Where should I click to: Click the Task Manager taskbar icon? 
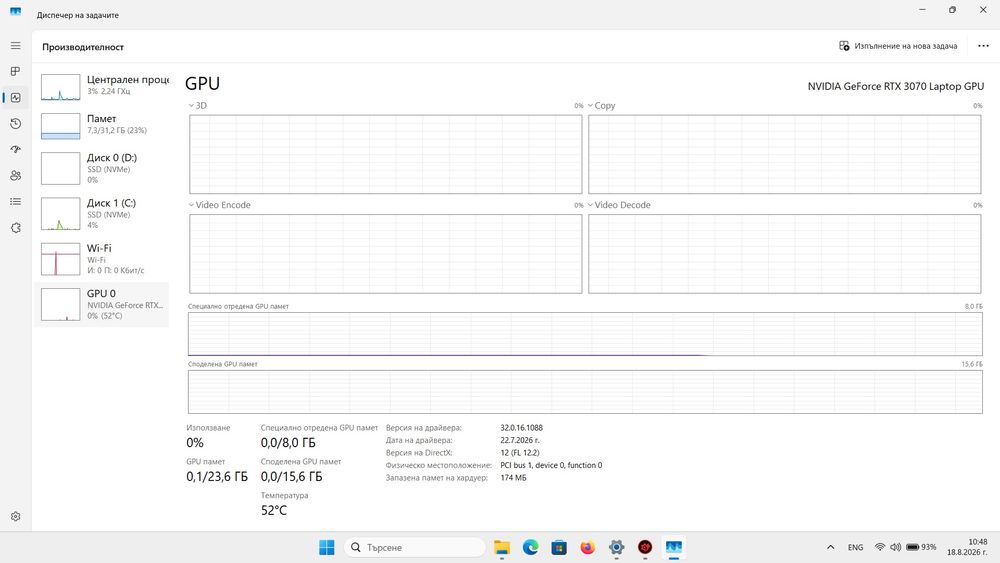click(673, 547)
